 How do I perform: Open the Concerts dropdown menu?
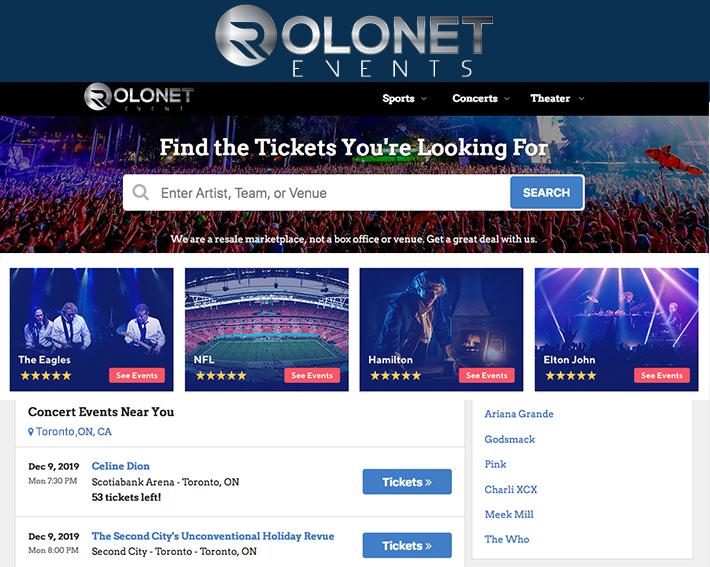(480, 99)
